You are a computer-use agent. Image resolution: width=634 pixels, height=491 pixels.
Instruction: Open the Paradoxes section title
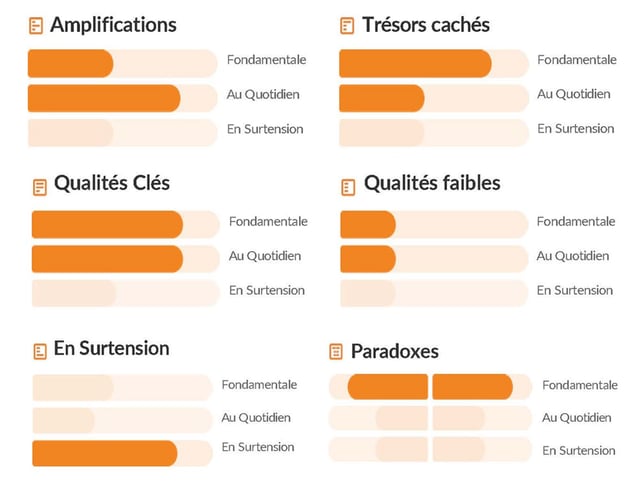[395, 351]
